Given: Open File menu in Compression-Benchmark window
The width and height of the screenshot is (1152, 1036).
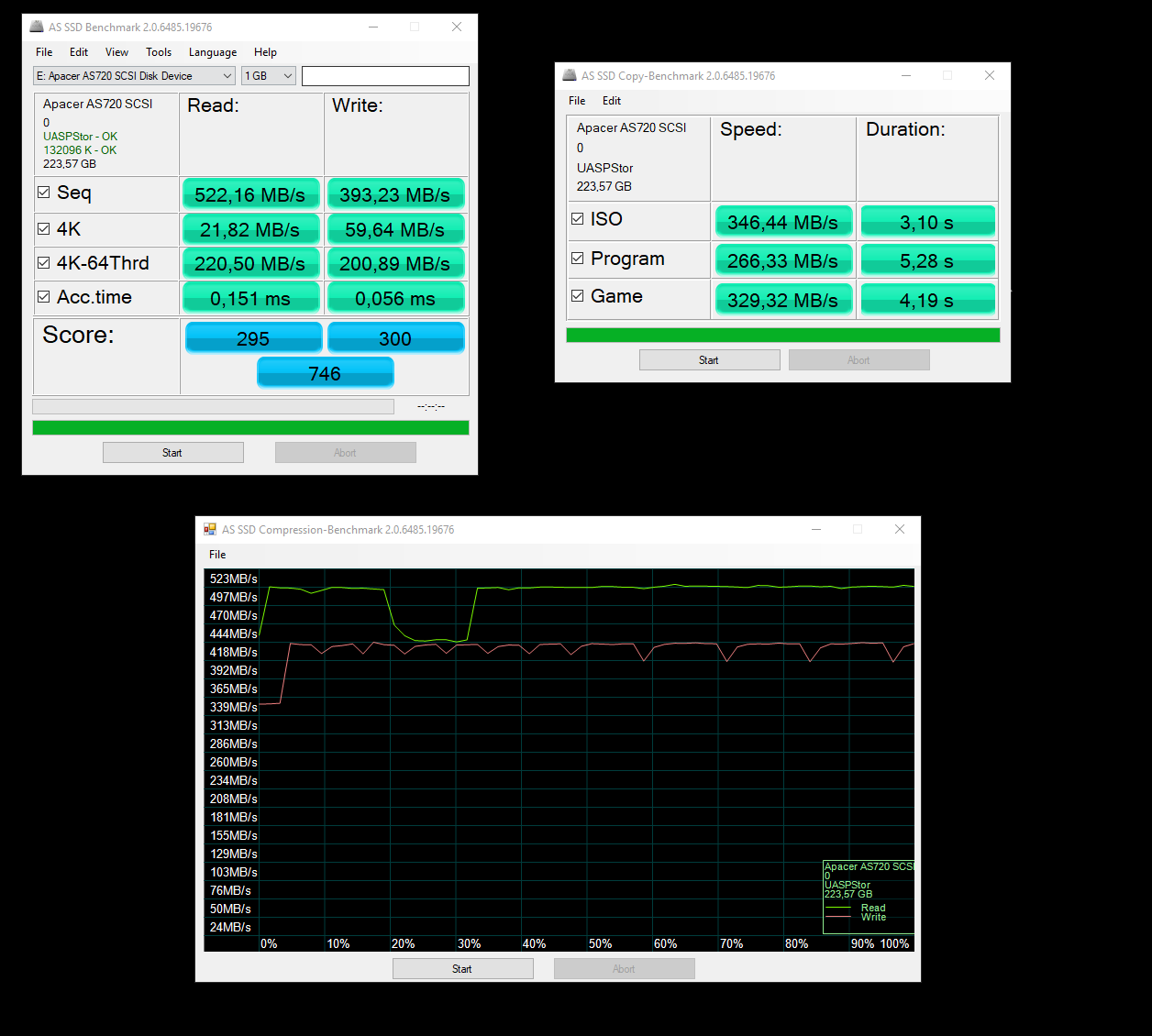Looking at the screenshot, I should [217, 555].
